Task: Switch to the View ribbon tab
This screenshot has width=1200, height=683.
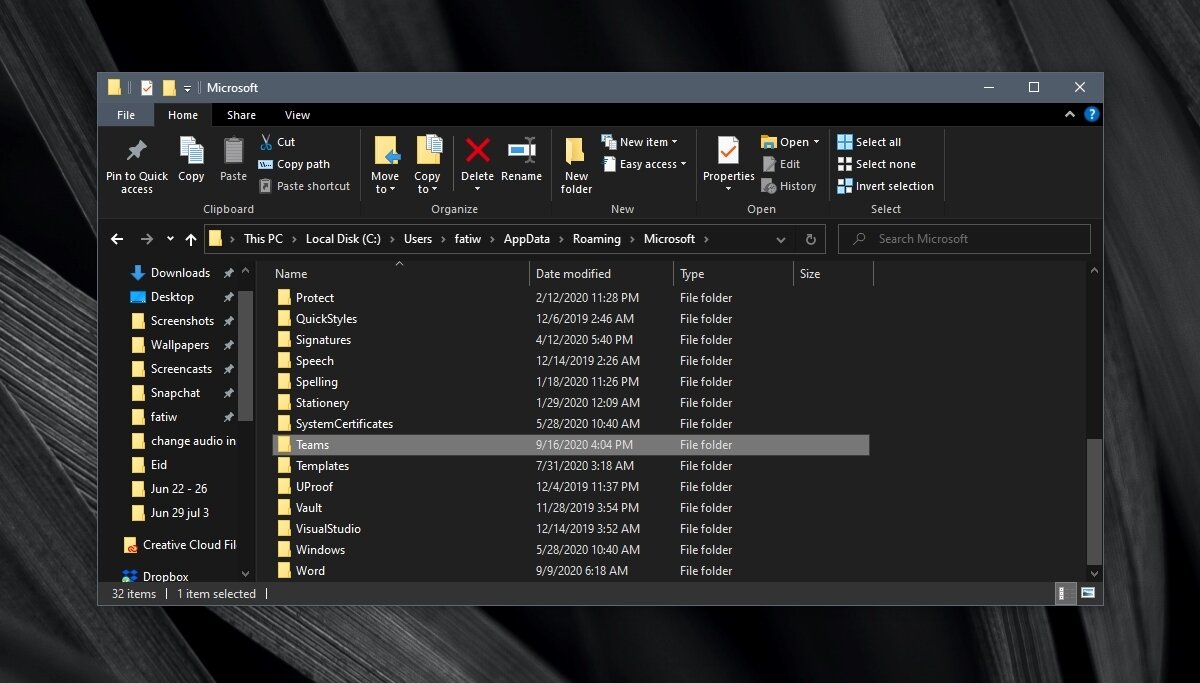Action: pyautogui.click(x=297, y=115)
